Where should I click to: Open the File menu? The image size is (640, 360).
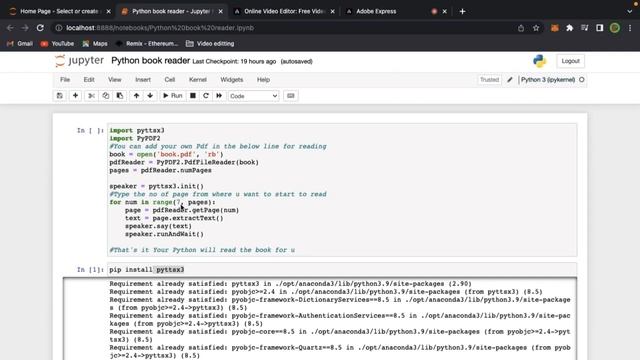[65, 80]
